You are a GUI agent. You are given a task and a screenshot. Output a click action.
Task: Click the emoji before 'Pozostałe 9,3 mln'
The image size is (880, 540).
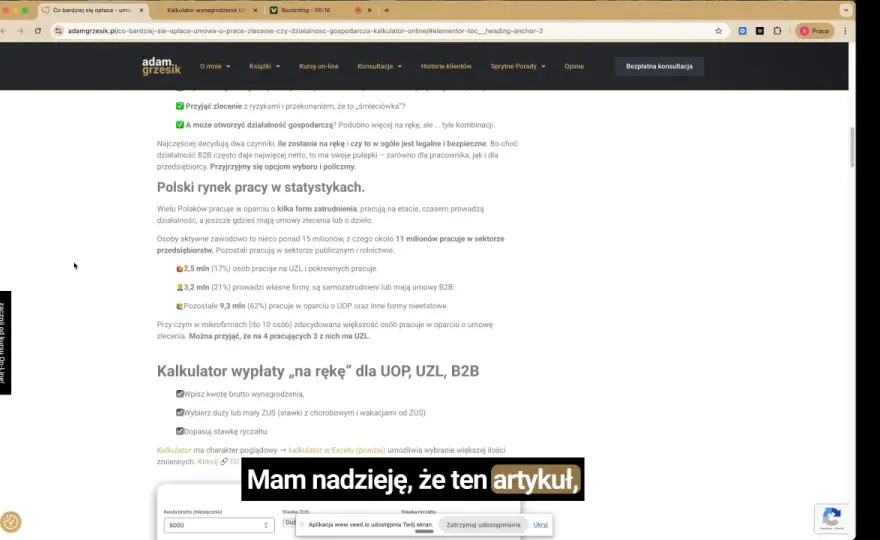coord(180,306)
